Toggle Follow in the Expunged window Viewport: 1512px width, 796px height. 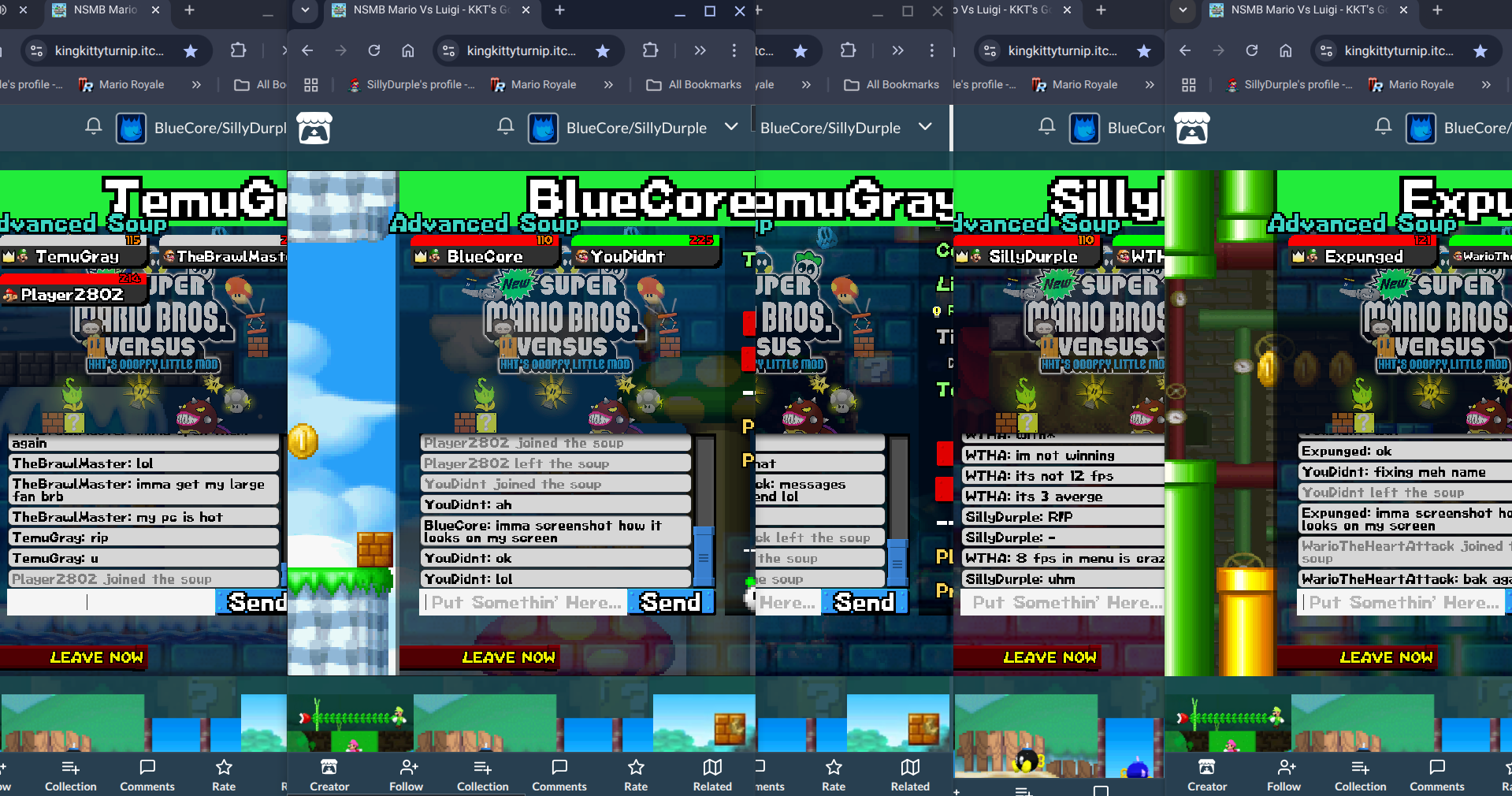coord(1284,776)
